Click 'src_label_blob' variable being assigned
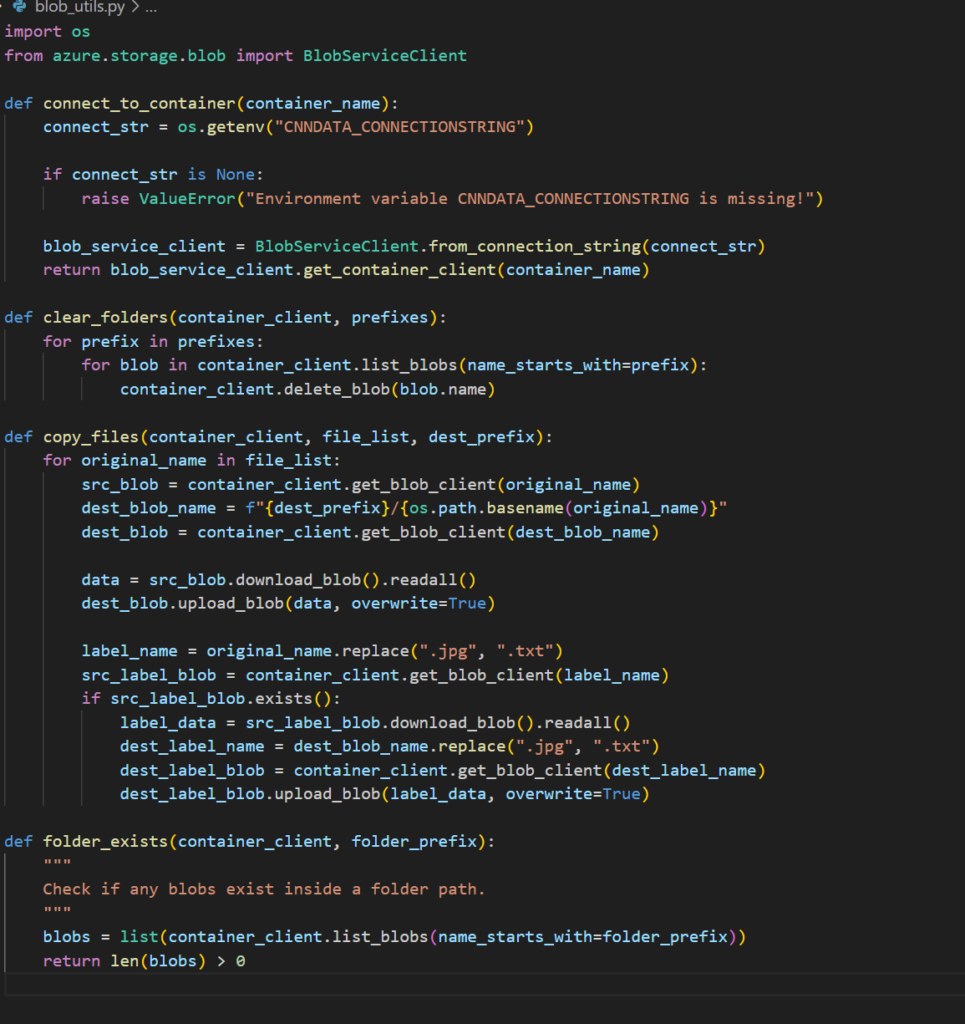The height and width of the screenshot is (1024, 965). tap(149, 675)
